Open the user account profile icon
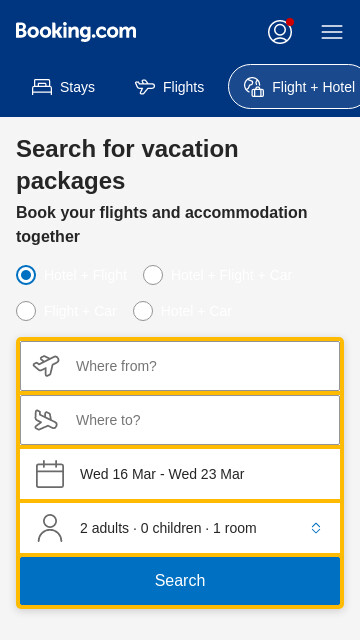 coord(280,32)
